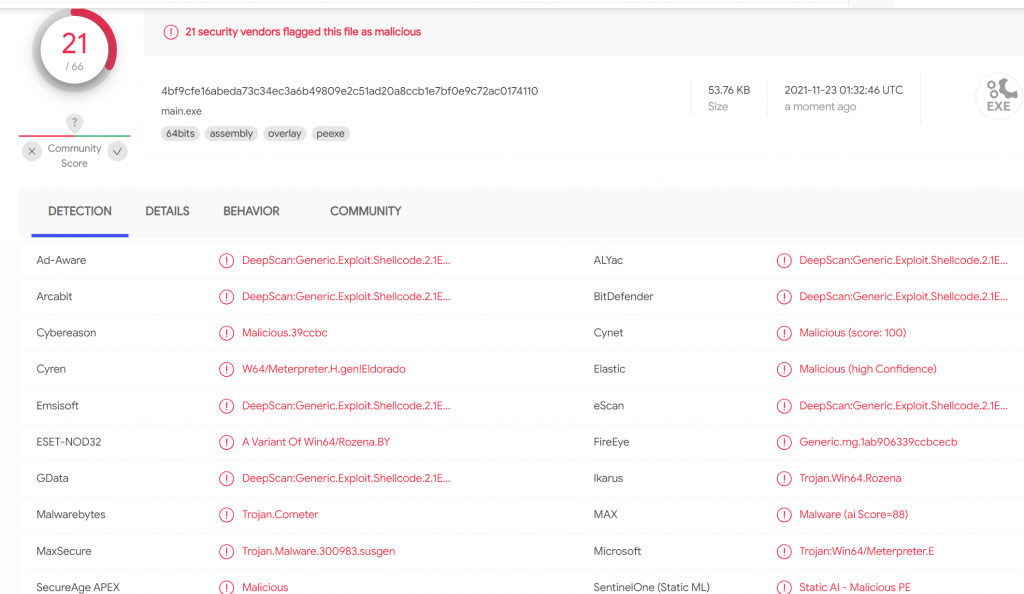Screen dimensions: 1024x594
Task: Click the alert icon in SecureAge APEX row
Action: point(227,587)
